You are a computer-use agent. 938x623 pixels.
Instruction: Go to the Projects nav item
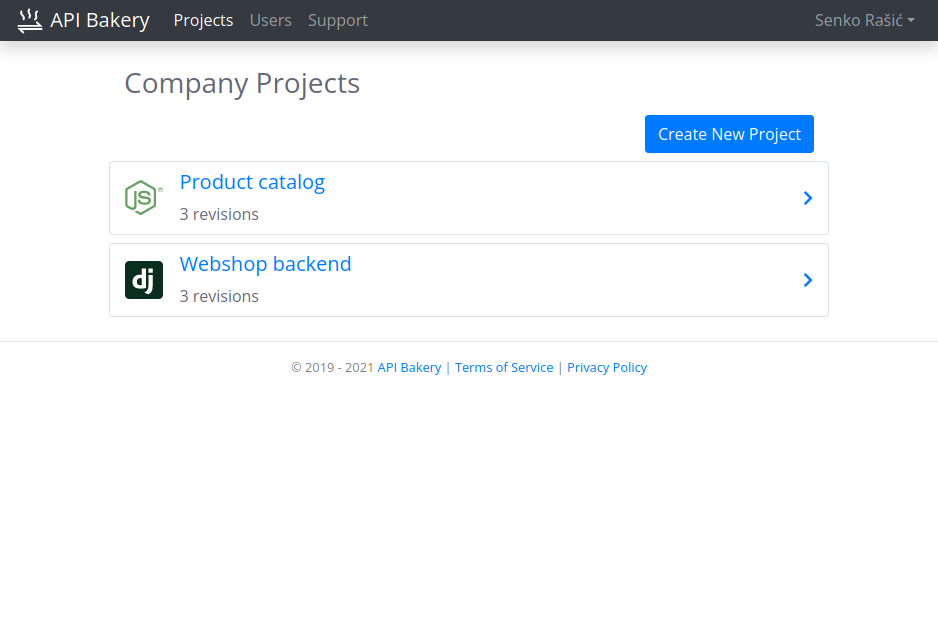pyautogui.click(x=203, y=20)
